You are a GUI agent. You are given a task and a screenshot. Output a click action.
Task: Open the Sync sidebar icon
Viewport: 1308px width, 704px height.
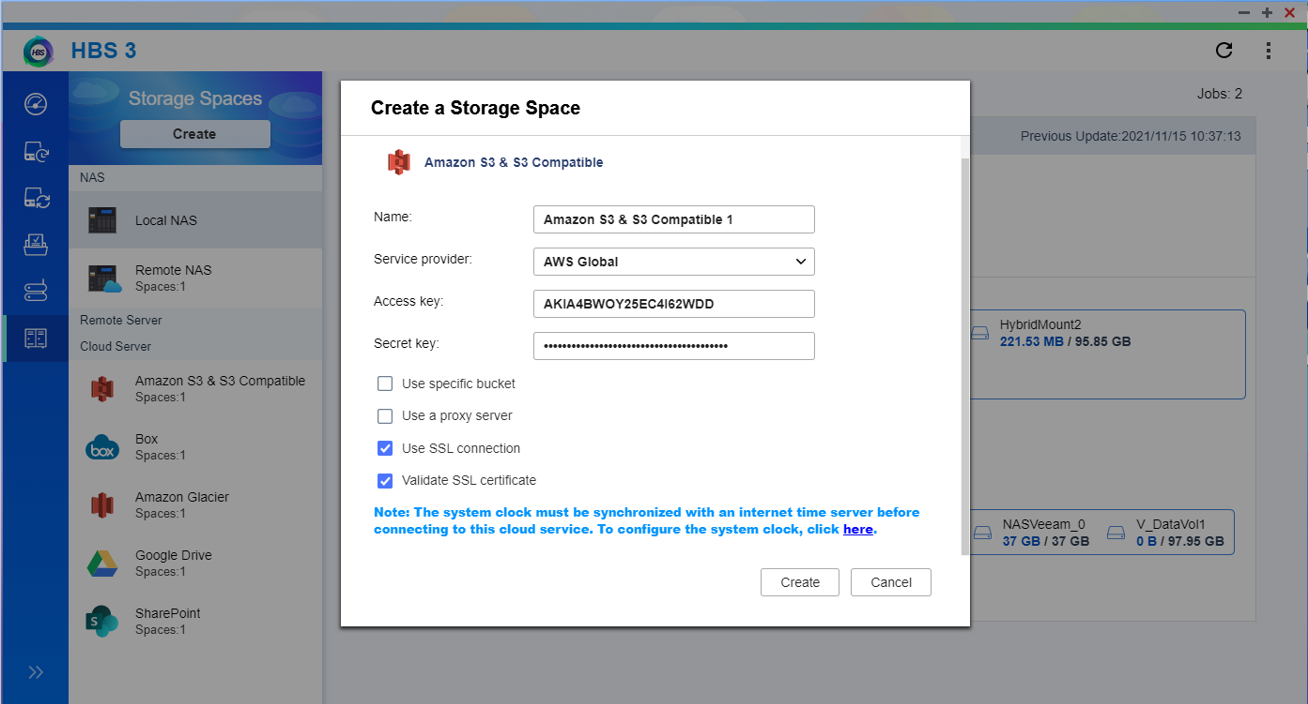[35, 198]
